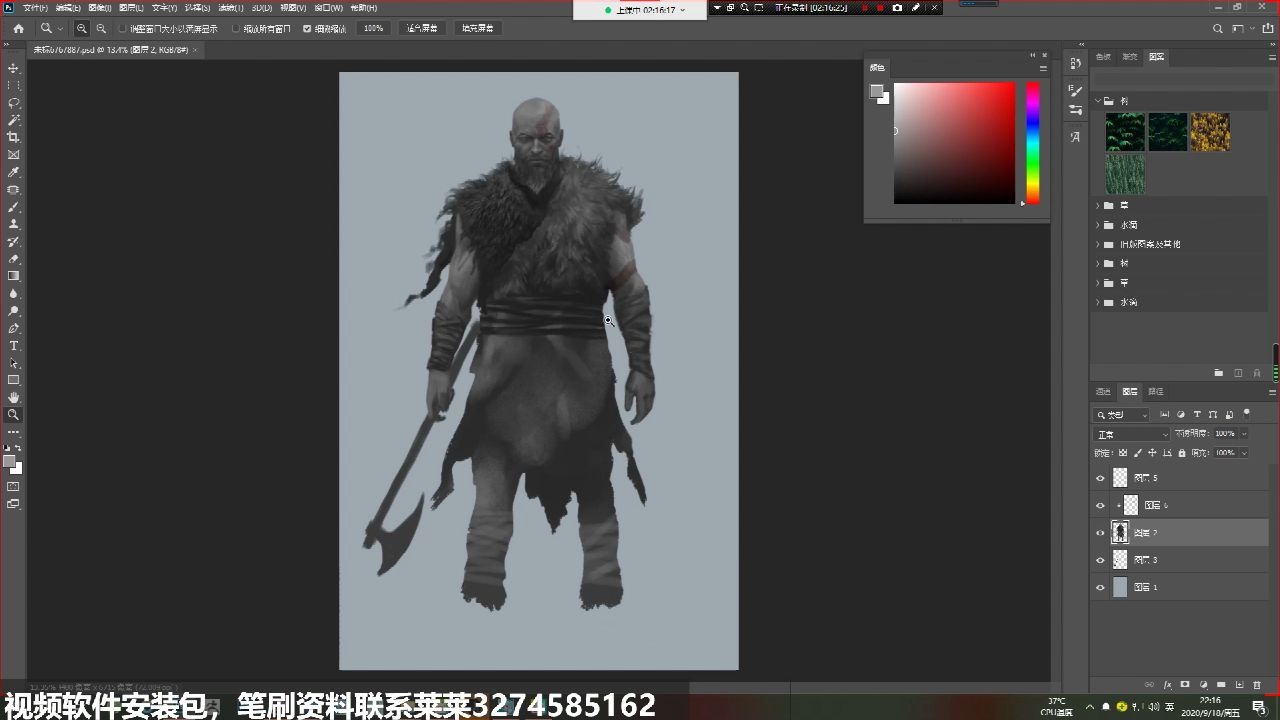Open the blend mode 正常 dropdown
The height and width of the screenshot is (720, 1280).
(x=1132, y=434)
